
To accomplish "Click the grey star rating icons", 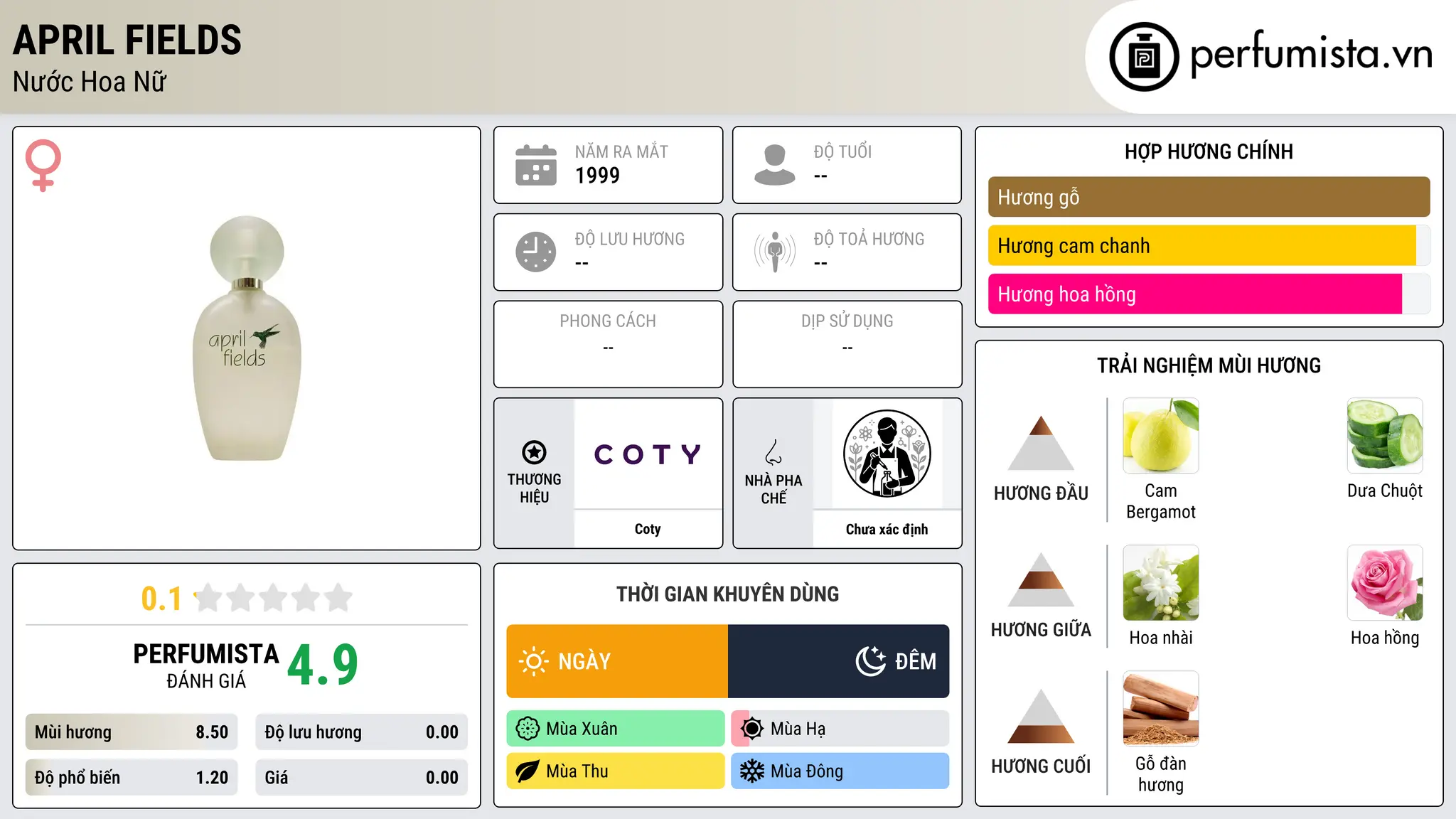I will point(273,598).
